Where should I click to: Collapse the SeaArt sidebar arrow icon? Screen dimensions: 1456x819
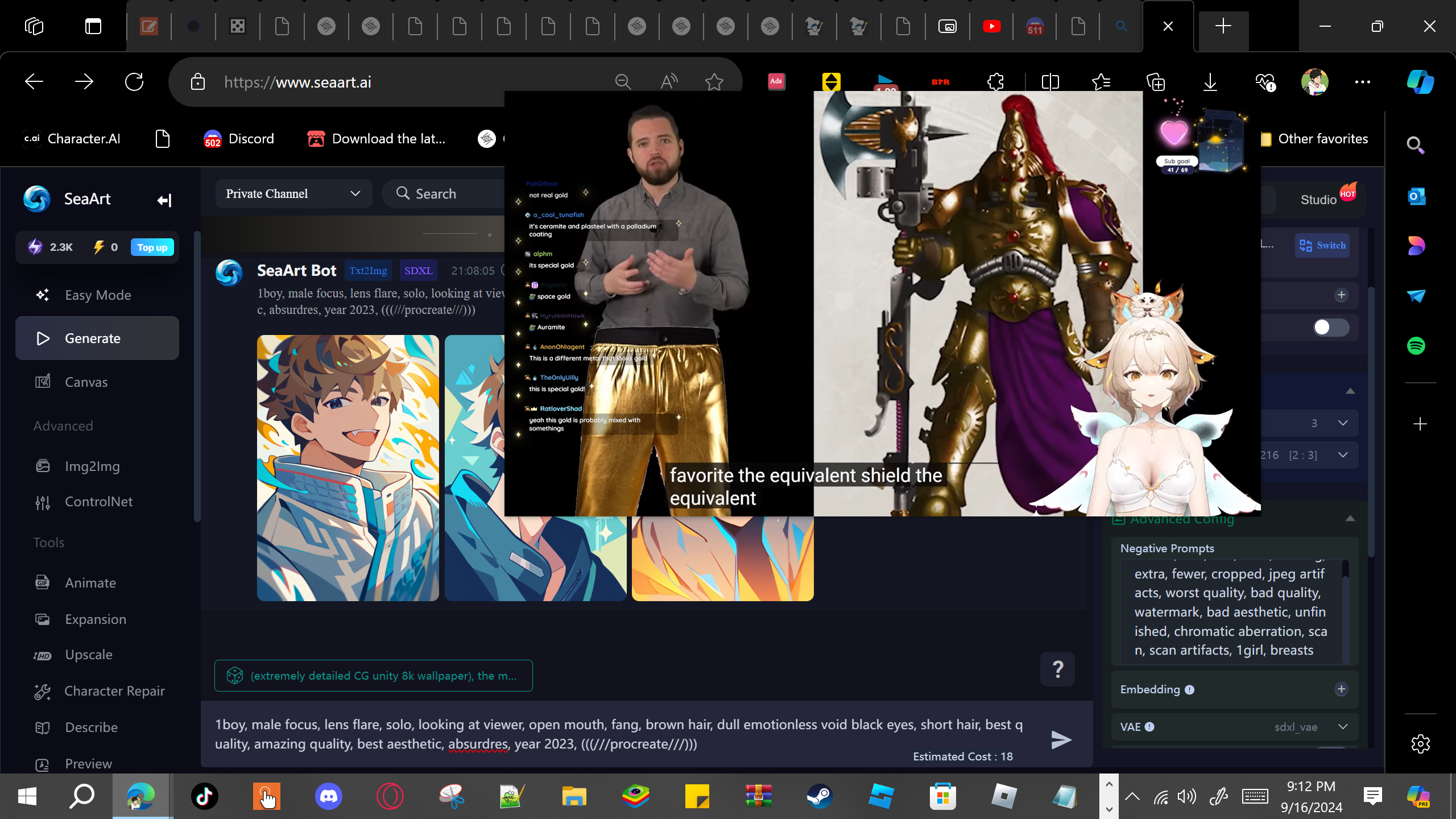[164, 200]
